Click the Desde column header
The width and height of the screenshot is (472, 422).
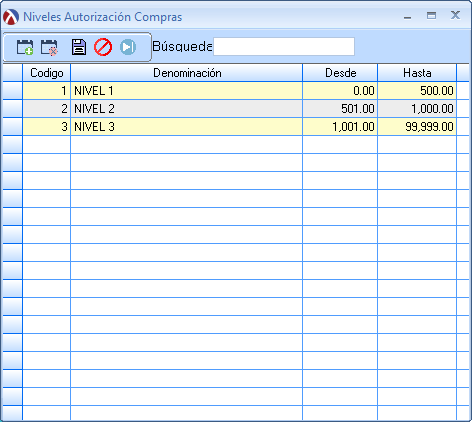[340, 73]
